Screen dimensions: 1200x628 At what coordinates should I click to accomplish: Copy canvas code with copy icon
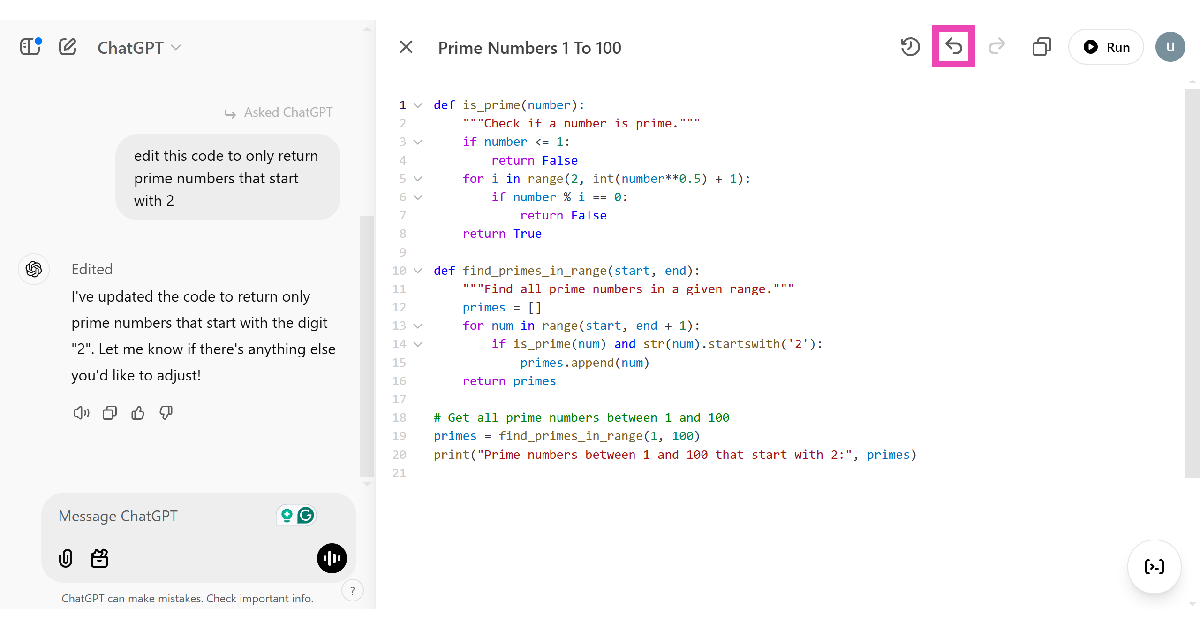click(x=1041, y=47)
